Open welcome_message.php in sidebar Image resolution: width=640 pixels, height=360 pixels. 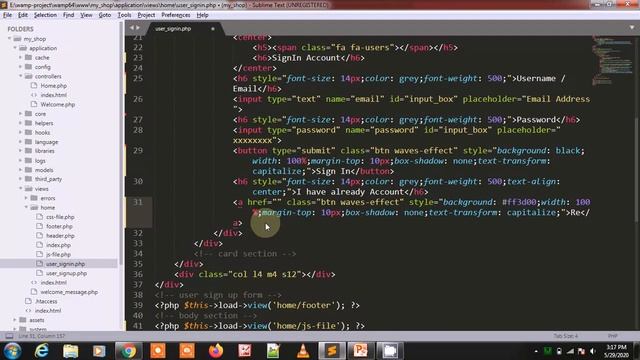tap(69, 292)
